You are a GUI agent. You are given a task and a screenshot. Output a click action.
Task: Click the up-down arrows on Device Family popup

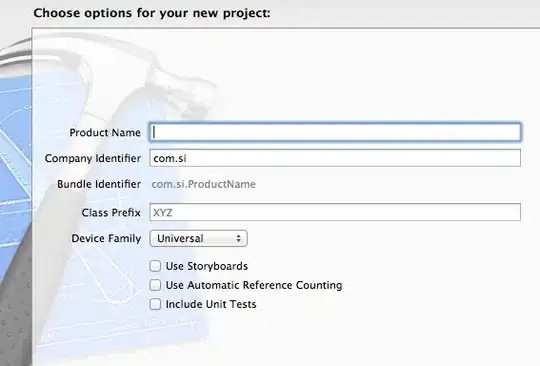[238, 239]
